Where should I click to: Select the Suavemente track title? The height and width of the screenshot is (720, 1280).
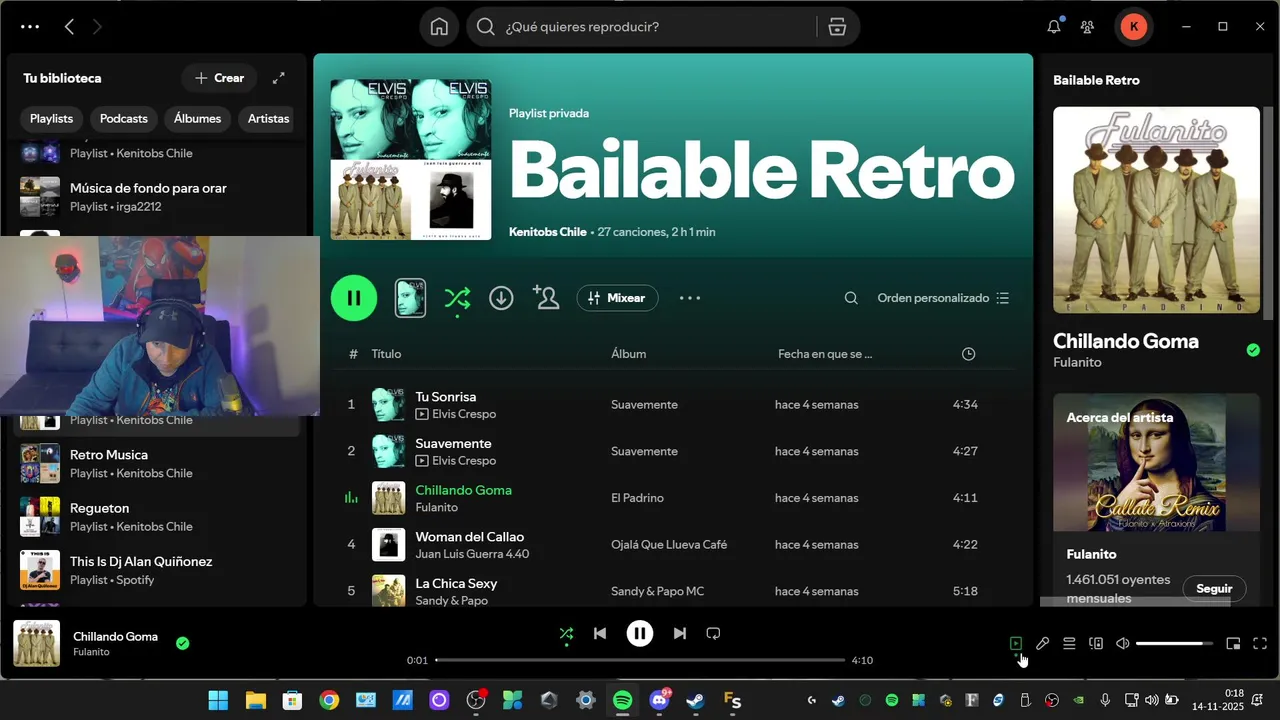point(453,444)
